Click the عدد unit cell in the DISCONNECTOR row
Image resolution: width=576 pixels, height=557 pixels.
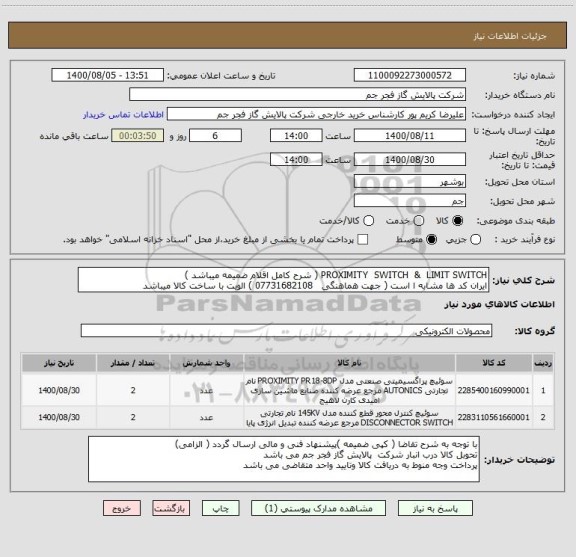click(x=206, y=417)
